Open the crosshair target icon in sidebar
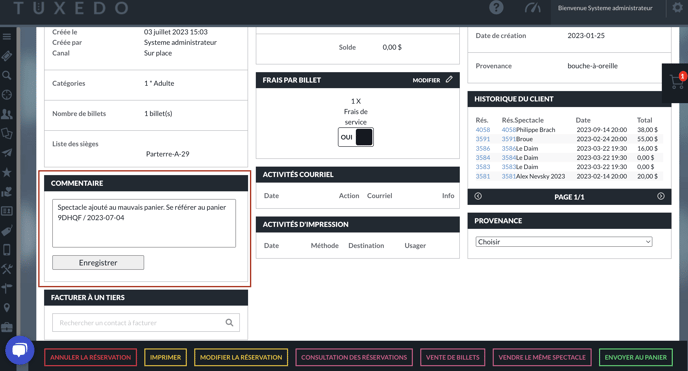Screen dimensions: 688x371 (x=7, y=95)
